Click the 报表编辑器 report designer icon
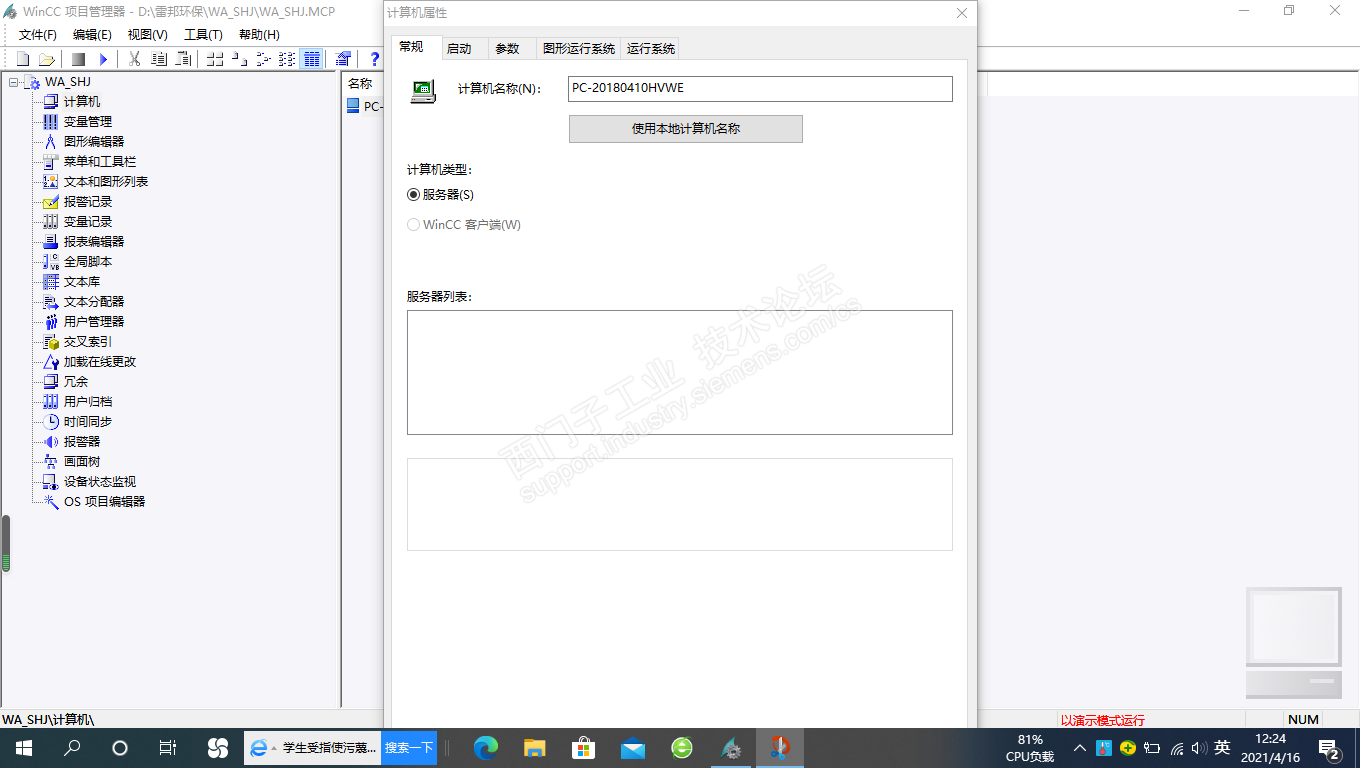 point(51,241)
